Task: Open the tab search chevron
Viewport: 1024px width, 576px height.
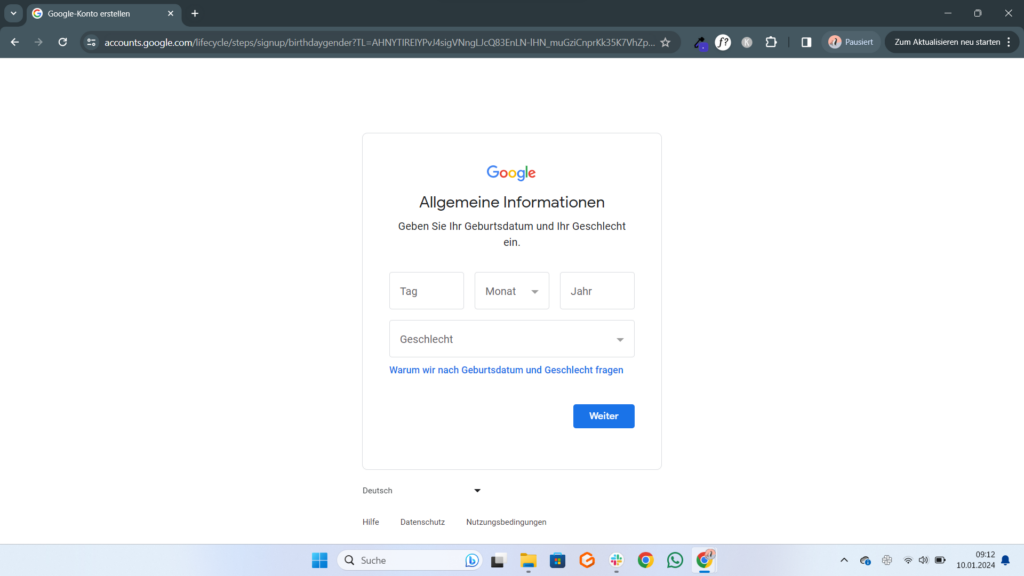Action: point(13,13)
